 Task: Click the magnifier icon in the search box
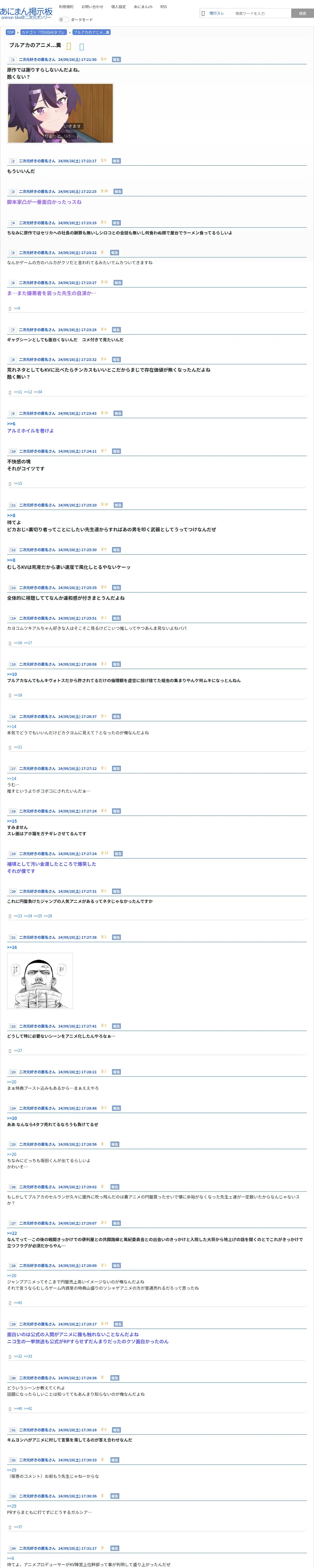coord(203,13)
